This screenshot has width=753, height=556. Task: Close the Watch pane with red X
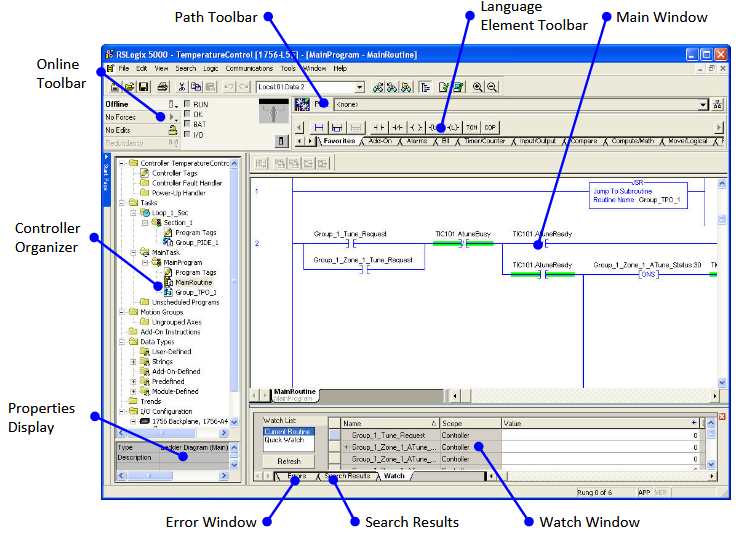click(722, 417)
